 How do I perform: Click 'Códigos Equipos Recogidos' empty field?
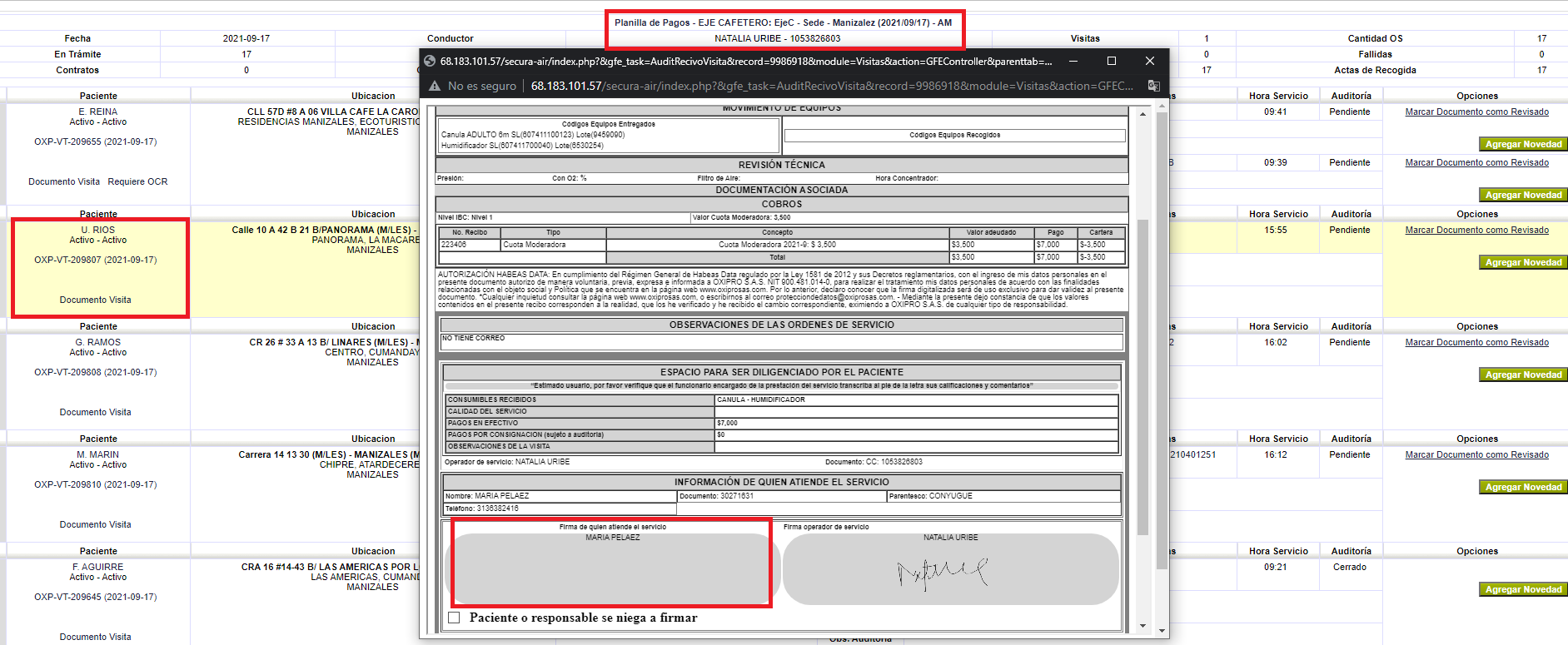click(954, 135)
